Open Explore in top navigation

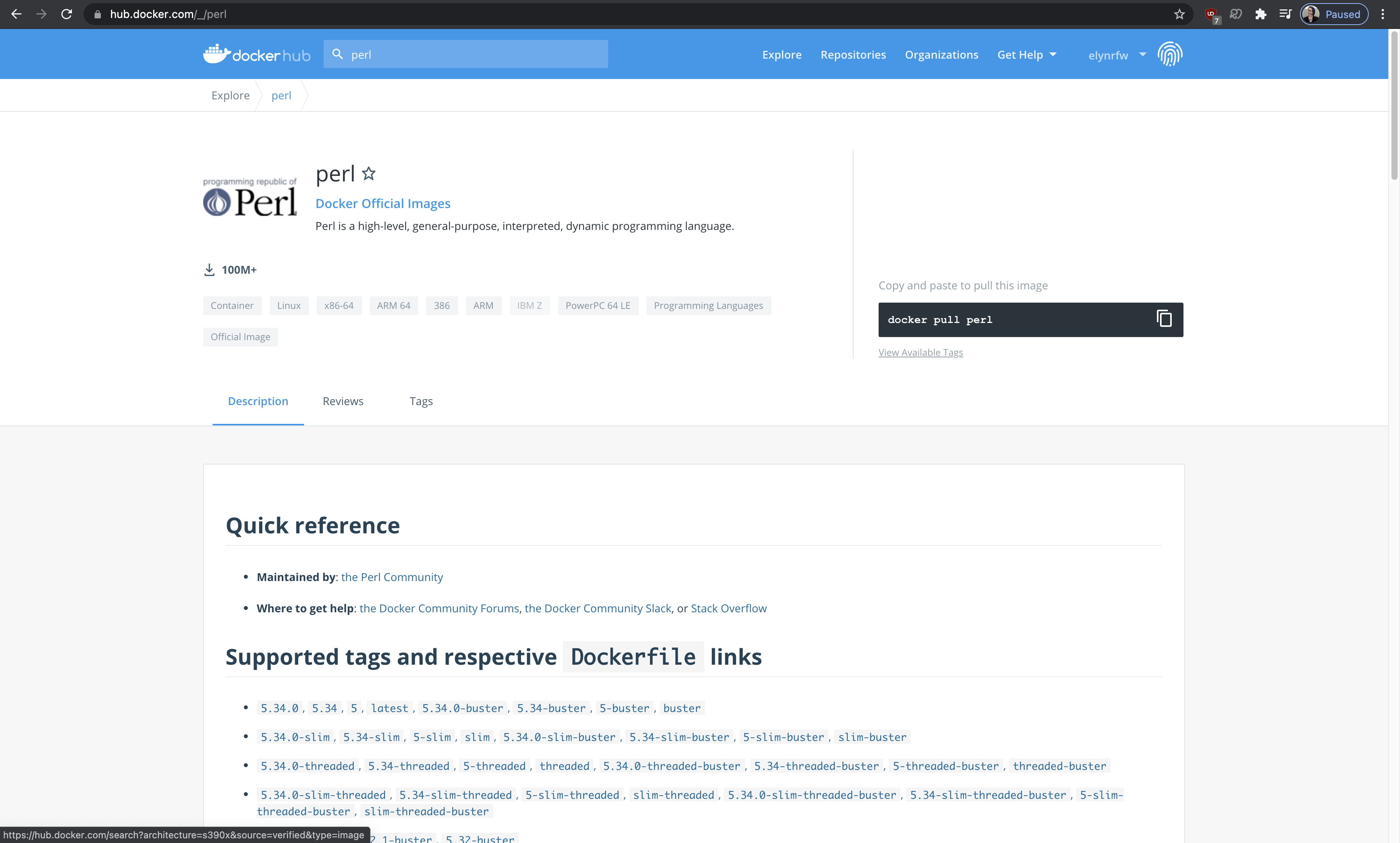(x=782, y=54)
